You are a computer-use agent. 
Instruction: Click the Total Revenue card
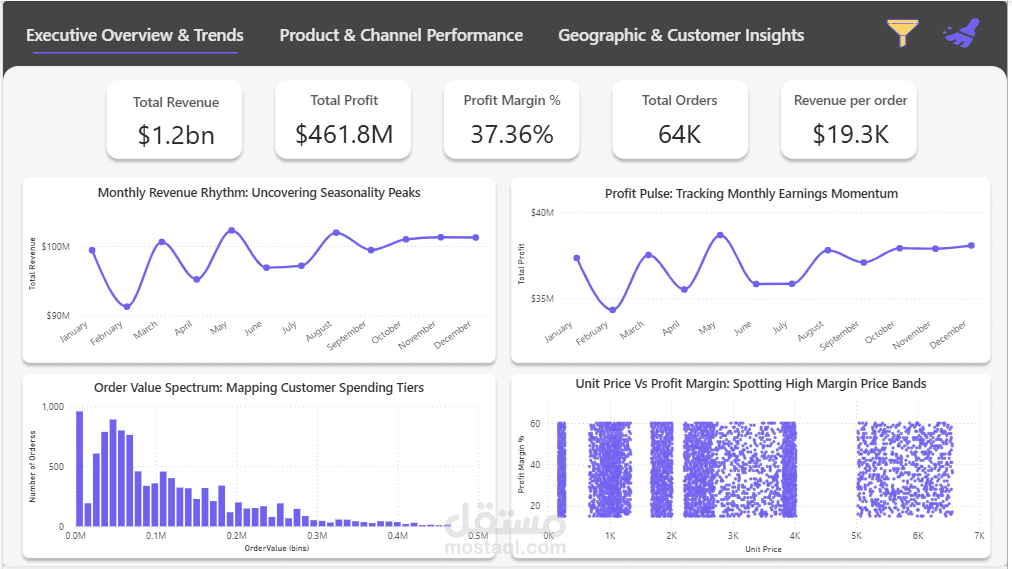point(174,120)
